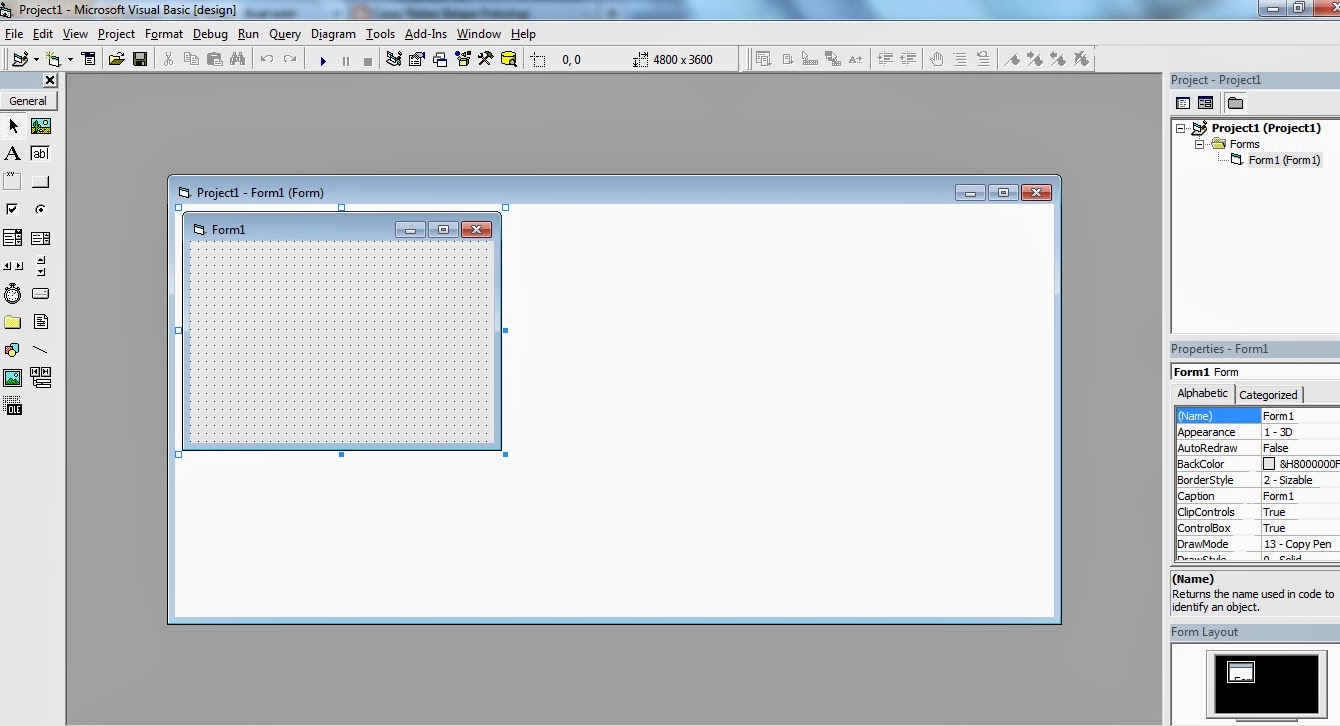Screen dimensions: 1340x726
Task: Choose the Frame control in the toolbox
Action: point(13,182)
